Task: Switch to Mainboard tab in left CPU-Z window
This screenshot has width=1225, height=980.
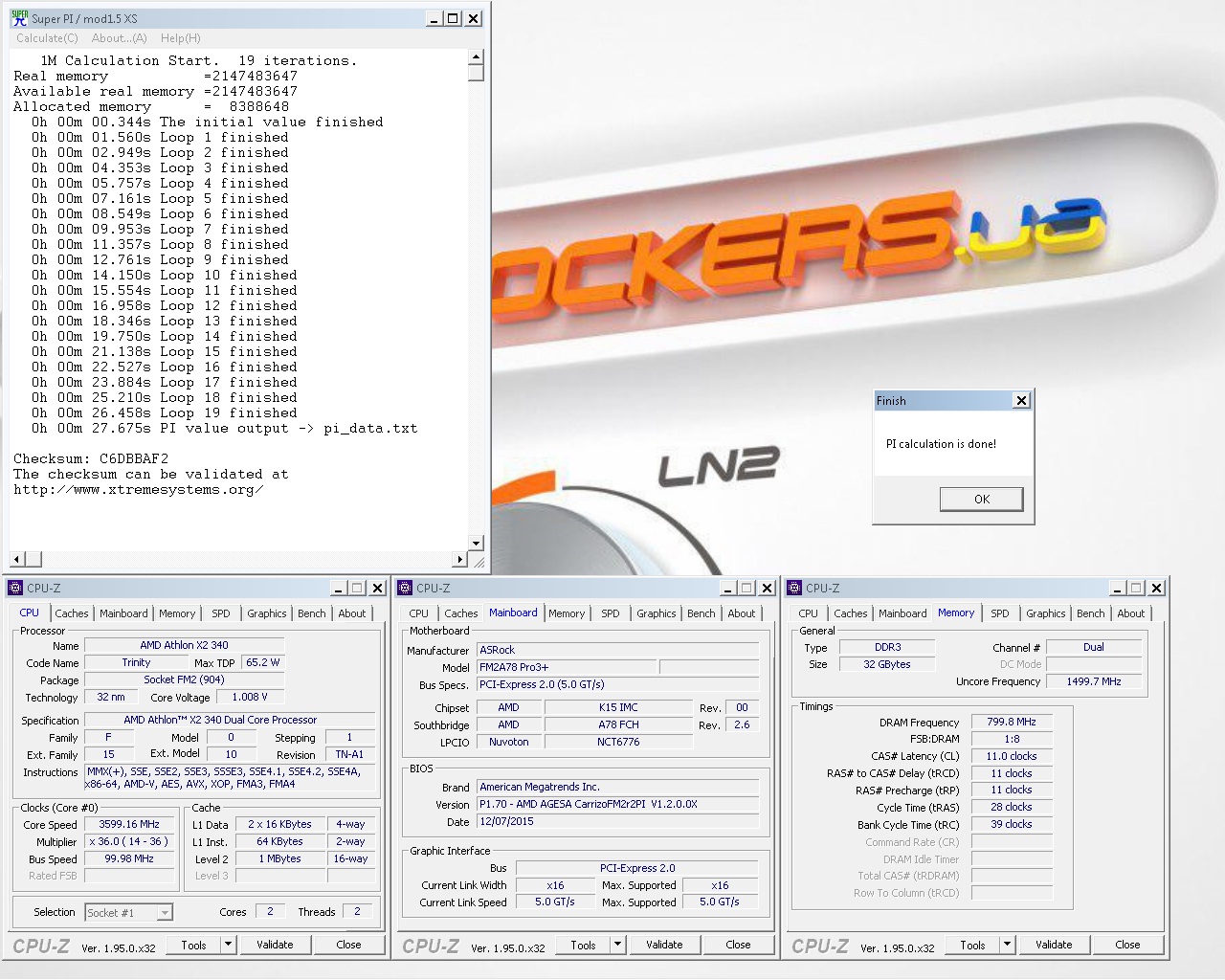Action: pyautogui.click(x=123, y=613)
